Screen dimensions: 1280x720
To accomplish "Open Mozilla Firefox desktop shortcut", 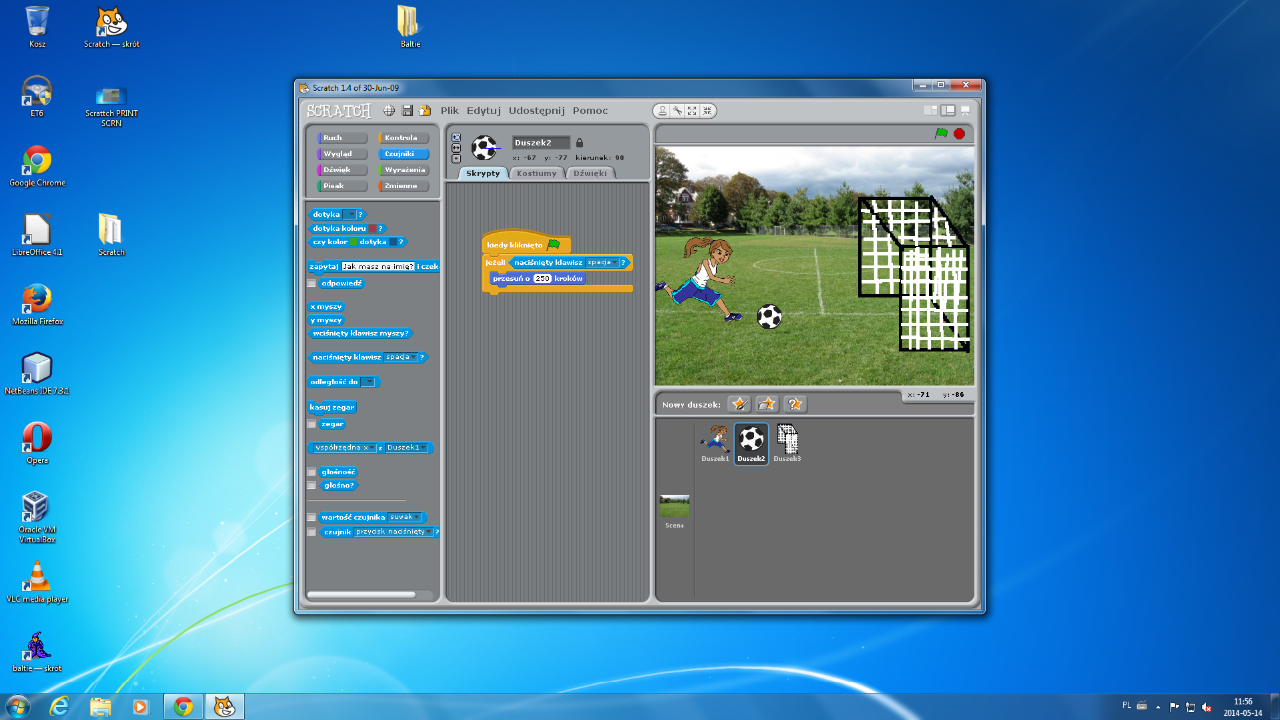I will [37, 305].
